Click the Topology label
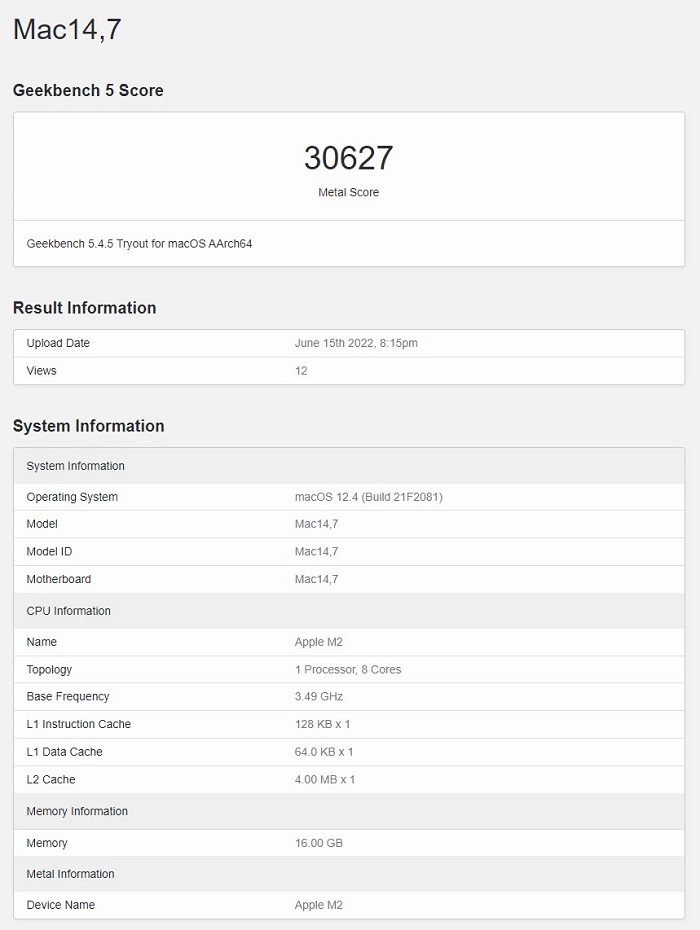Viewport: 700px width, 930px height. click(x=49, y=670)
